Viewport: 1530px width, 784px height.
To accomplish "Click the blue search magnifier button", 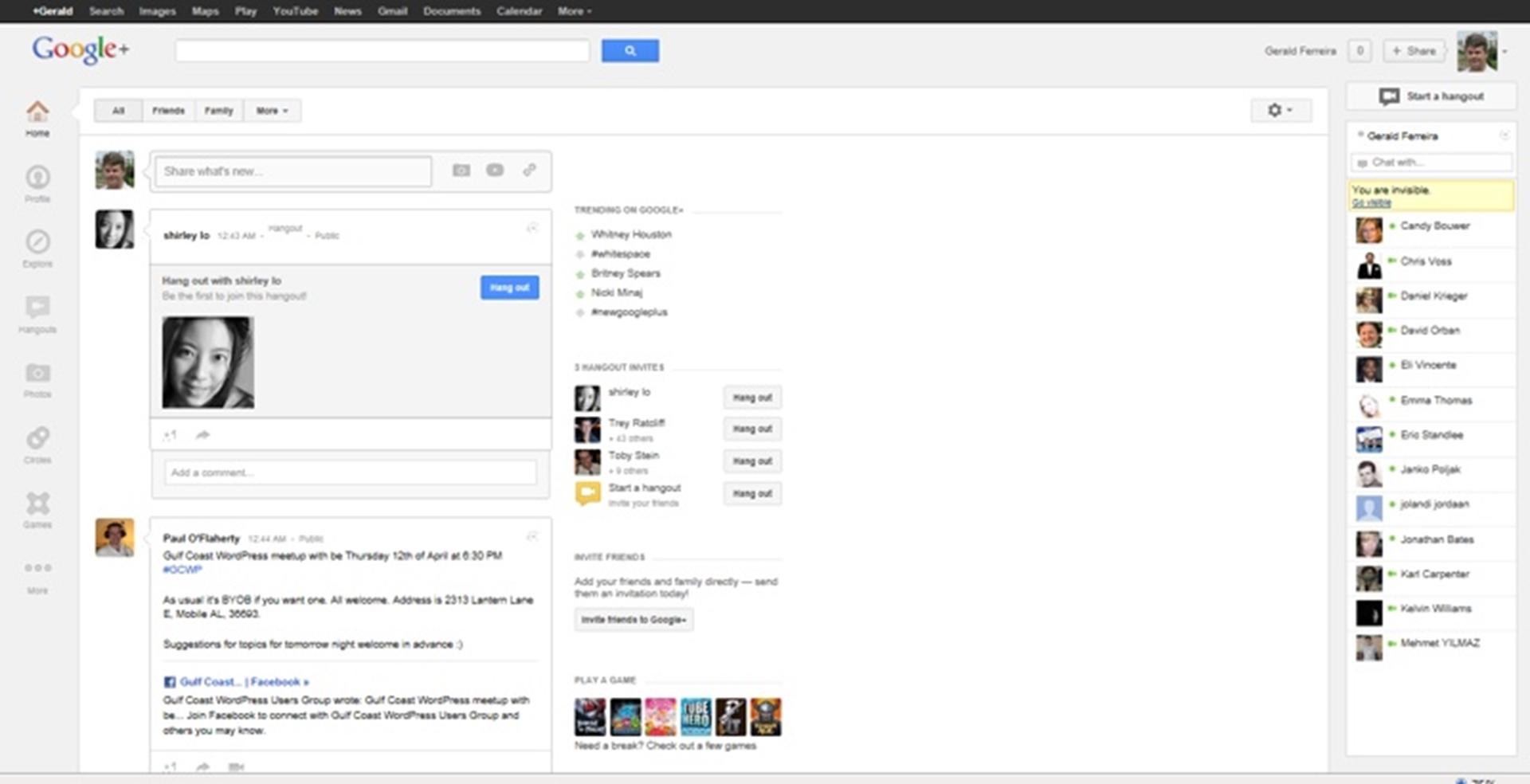I will [x=630, y=51].
